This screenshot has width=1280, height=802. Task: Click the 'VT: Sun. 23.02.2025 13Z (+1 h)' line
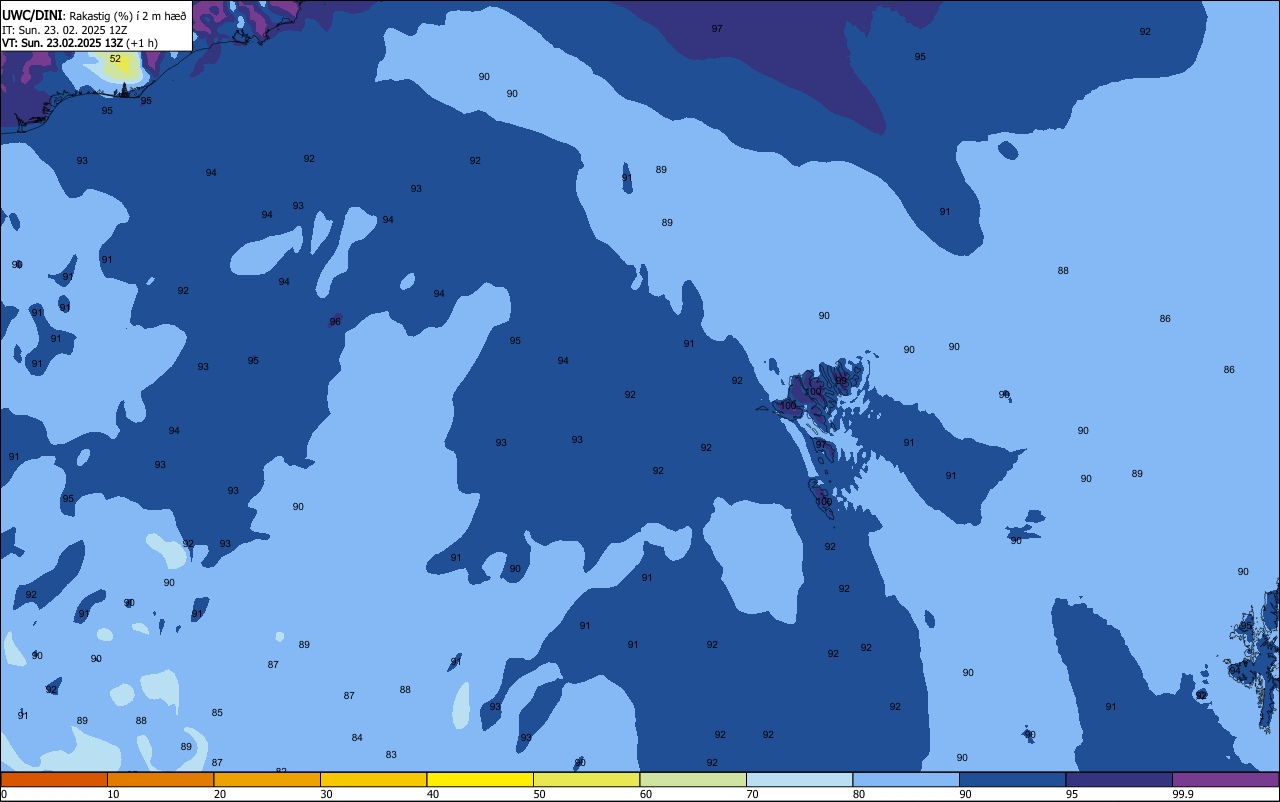[x=80, y=43]
